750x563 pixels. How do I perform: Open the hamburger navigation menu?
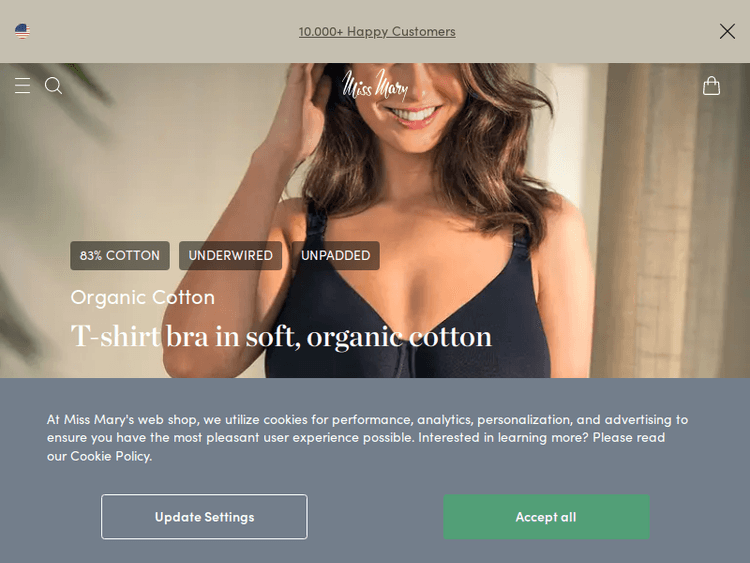[22, 86]
